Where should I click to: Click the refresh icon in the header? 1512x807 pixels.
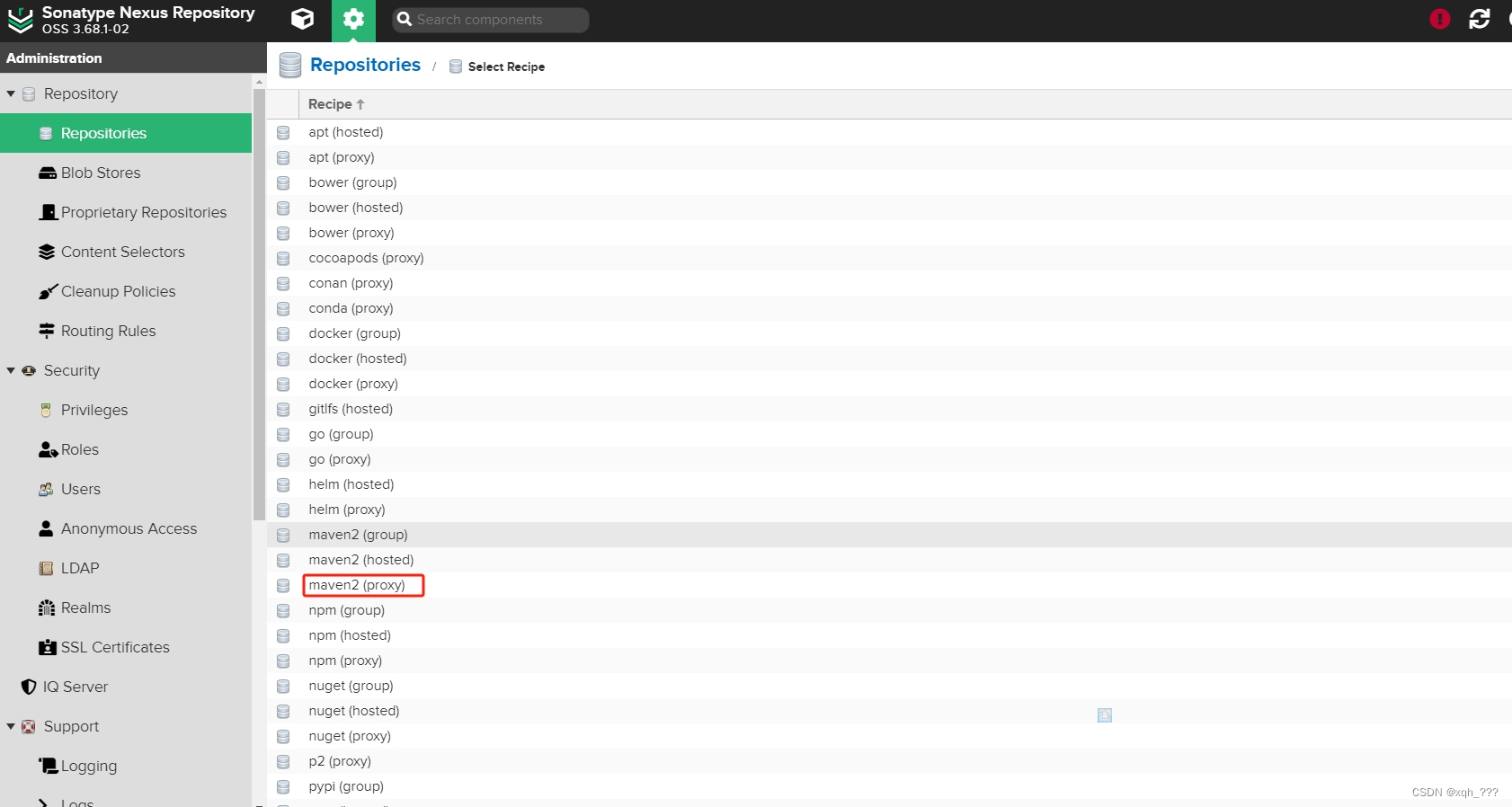coord(1480,19)
